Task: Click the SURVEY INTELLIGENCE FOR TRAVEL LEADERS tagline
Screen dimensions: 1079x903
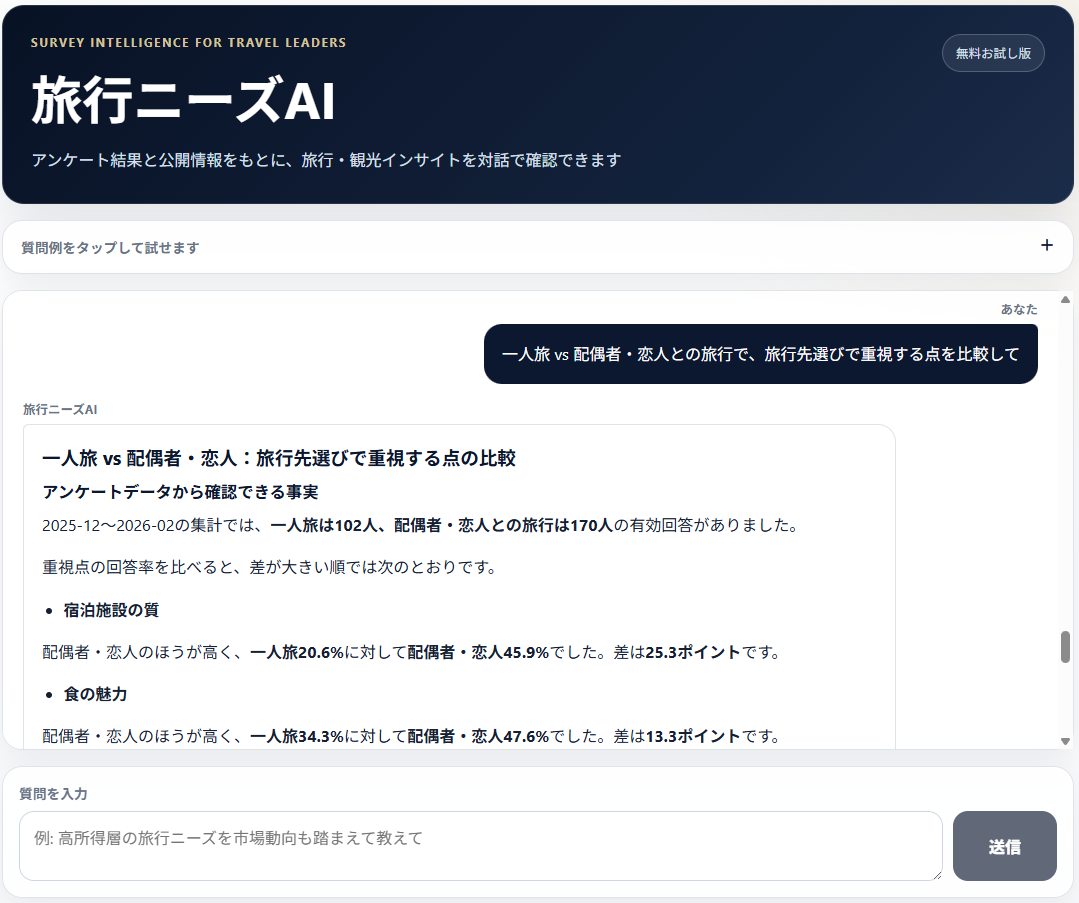Action: (189, 43)
